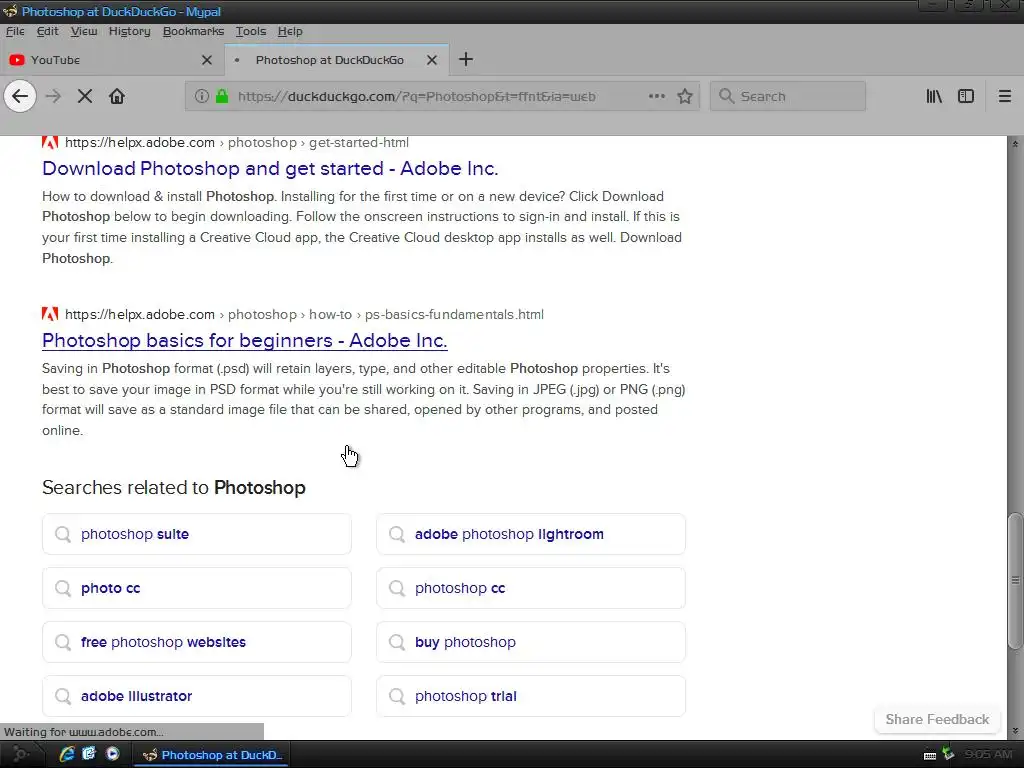1024x768 pixels.
Task: Open the File menu
Action: [15, 31]
